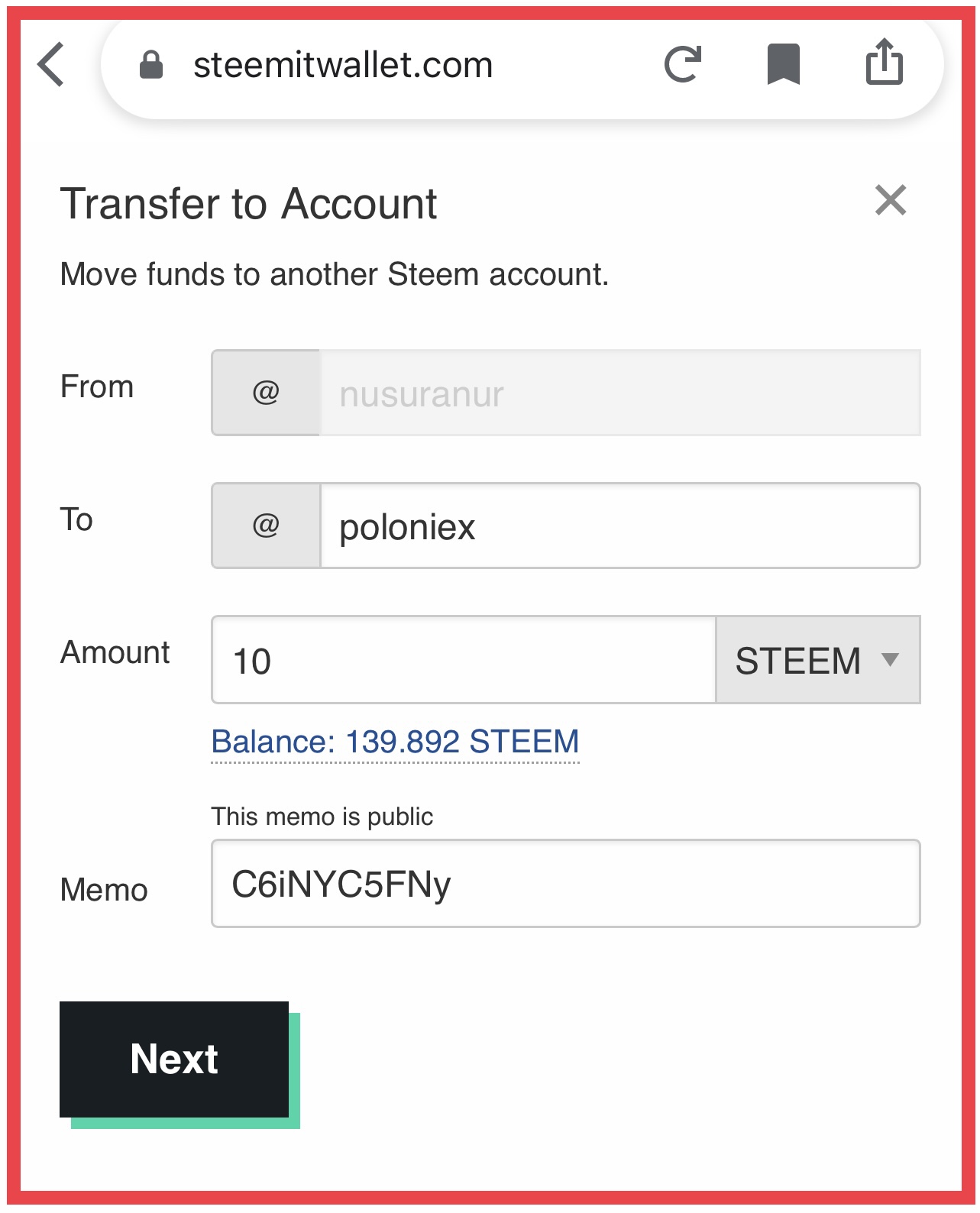Click the small triangle next to STEEM
Image resolution: width=980 pixels, height=1213 pixels.
[x=890, y=659]
